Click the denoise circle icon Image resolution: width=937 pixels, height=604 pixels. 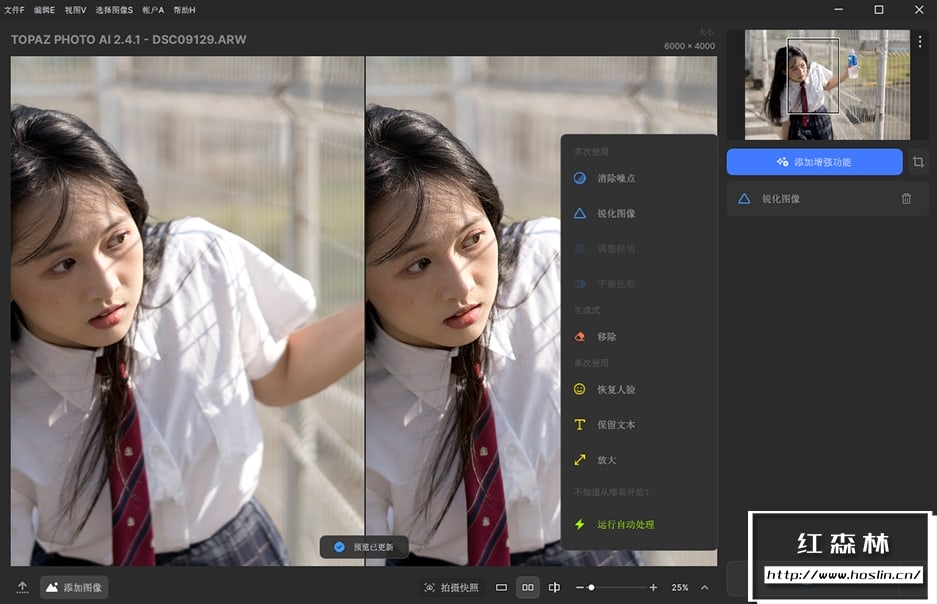pyautogui.click(x=580, y=178)
